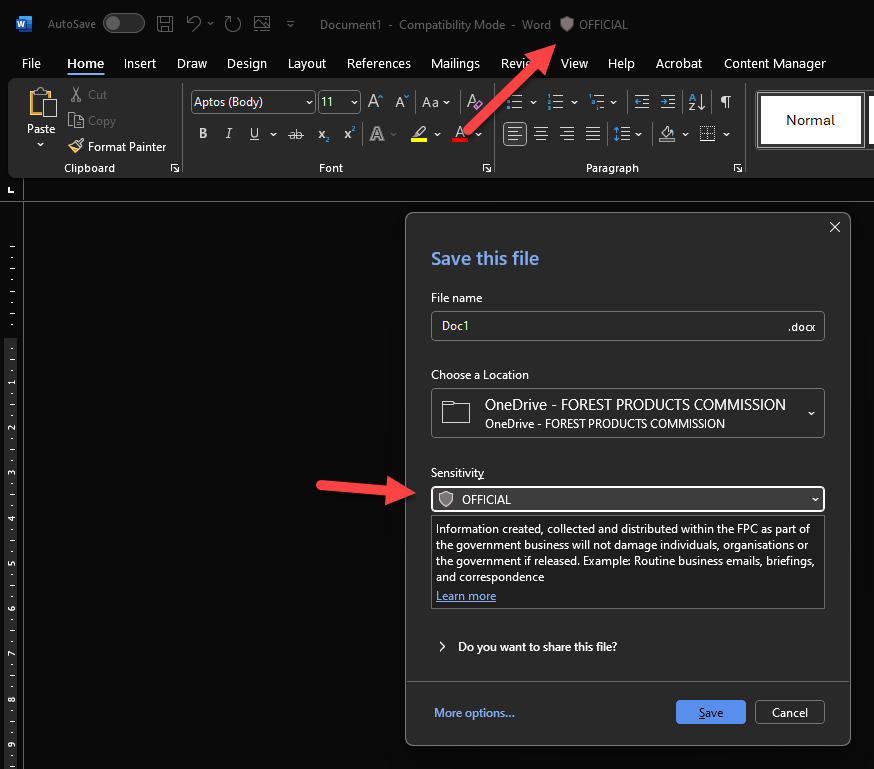The width and height of the screenshot is (874, 769).
Task: Click Decrease Indent icon
Action: (642, 102)
